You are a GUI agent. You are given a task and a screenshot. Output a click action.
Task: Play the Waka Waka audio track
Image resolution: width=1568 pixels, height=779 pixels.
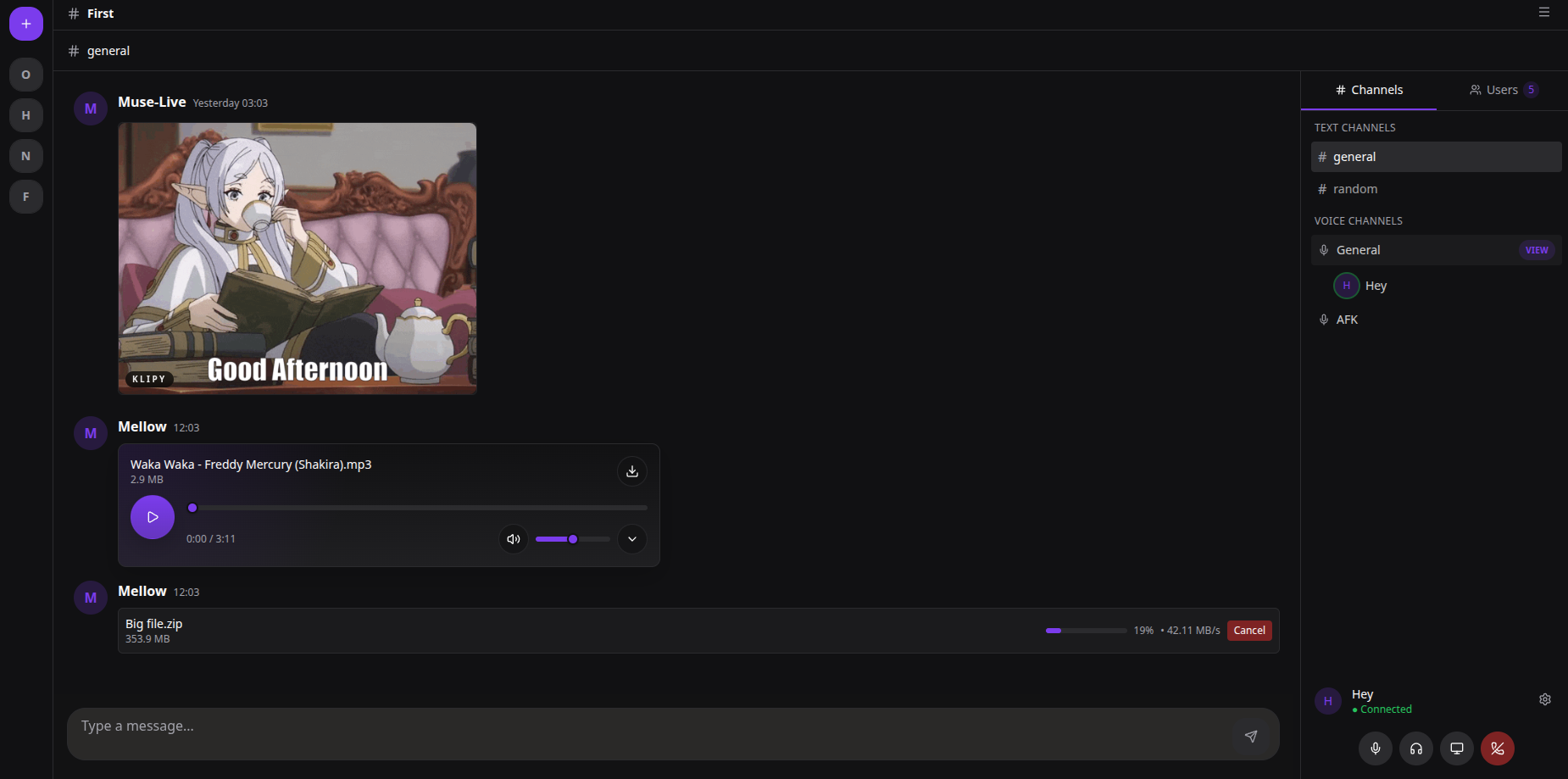[x=153, y=517]
